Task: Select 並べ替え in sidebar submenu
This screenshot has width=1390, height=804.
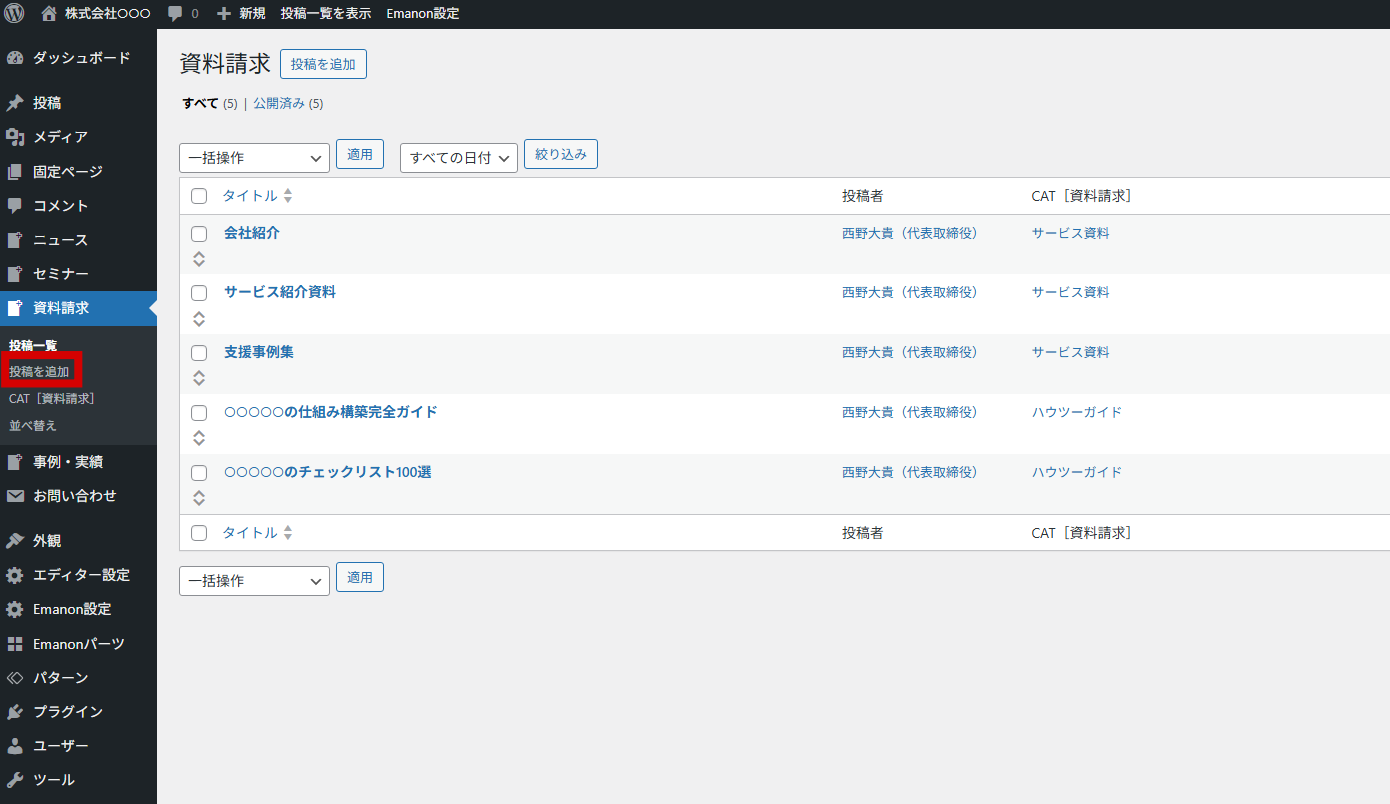Action: 33,425
